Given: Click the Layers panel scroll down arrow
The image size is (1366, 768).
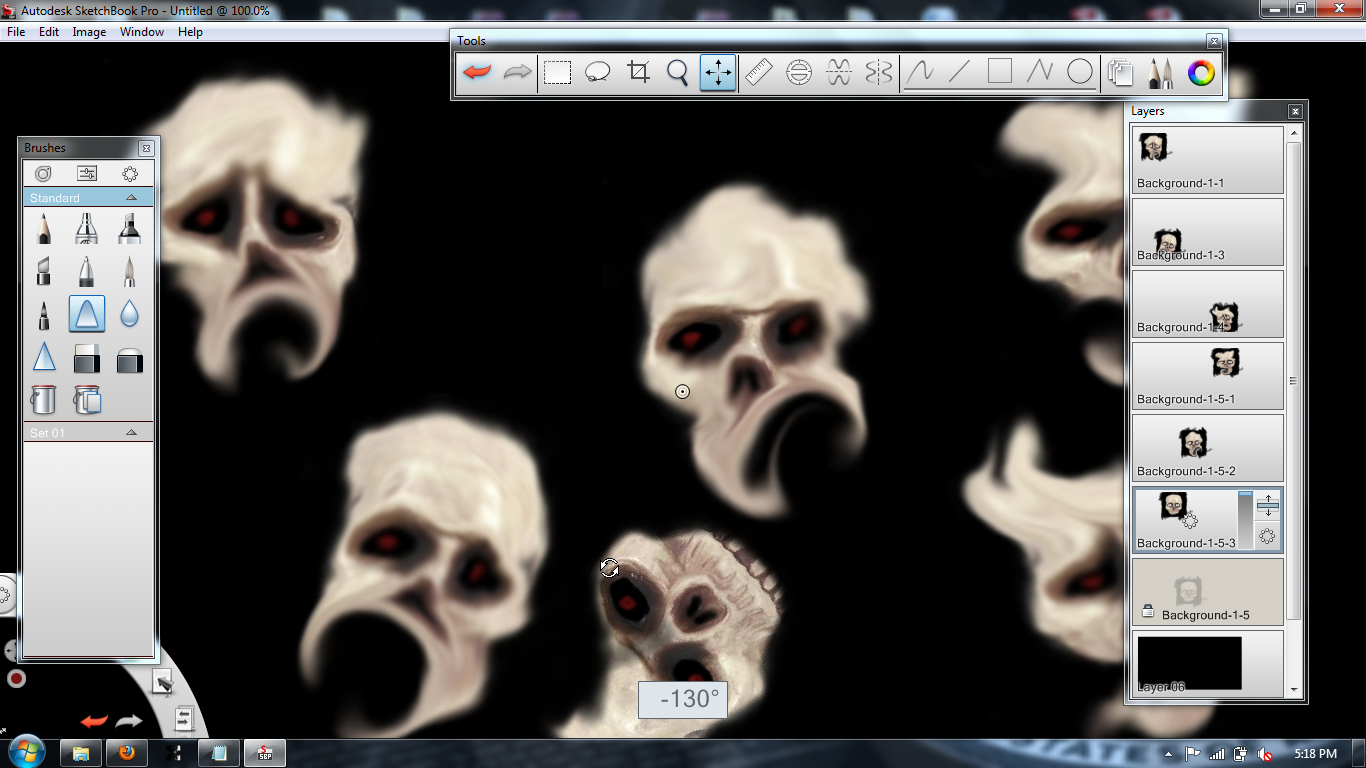Looking at the screenshot, I should click(x=1295, y=689).
